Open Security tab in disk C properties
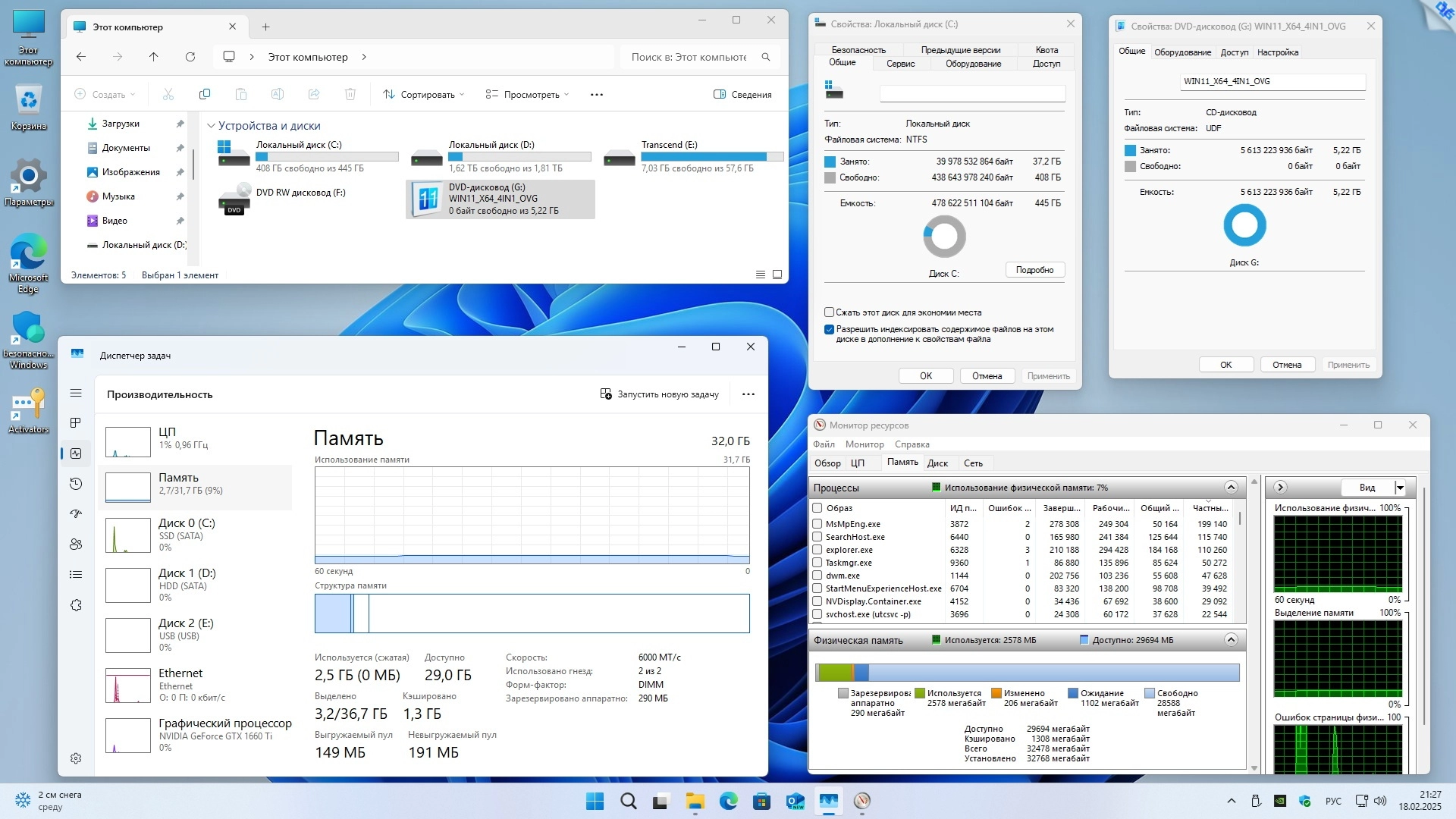Viewport: 1456px width, 819px height. click(858, 50)
